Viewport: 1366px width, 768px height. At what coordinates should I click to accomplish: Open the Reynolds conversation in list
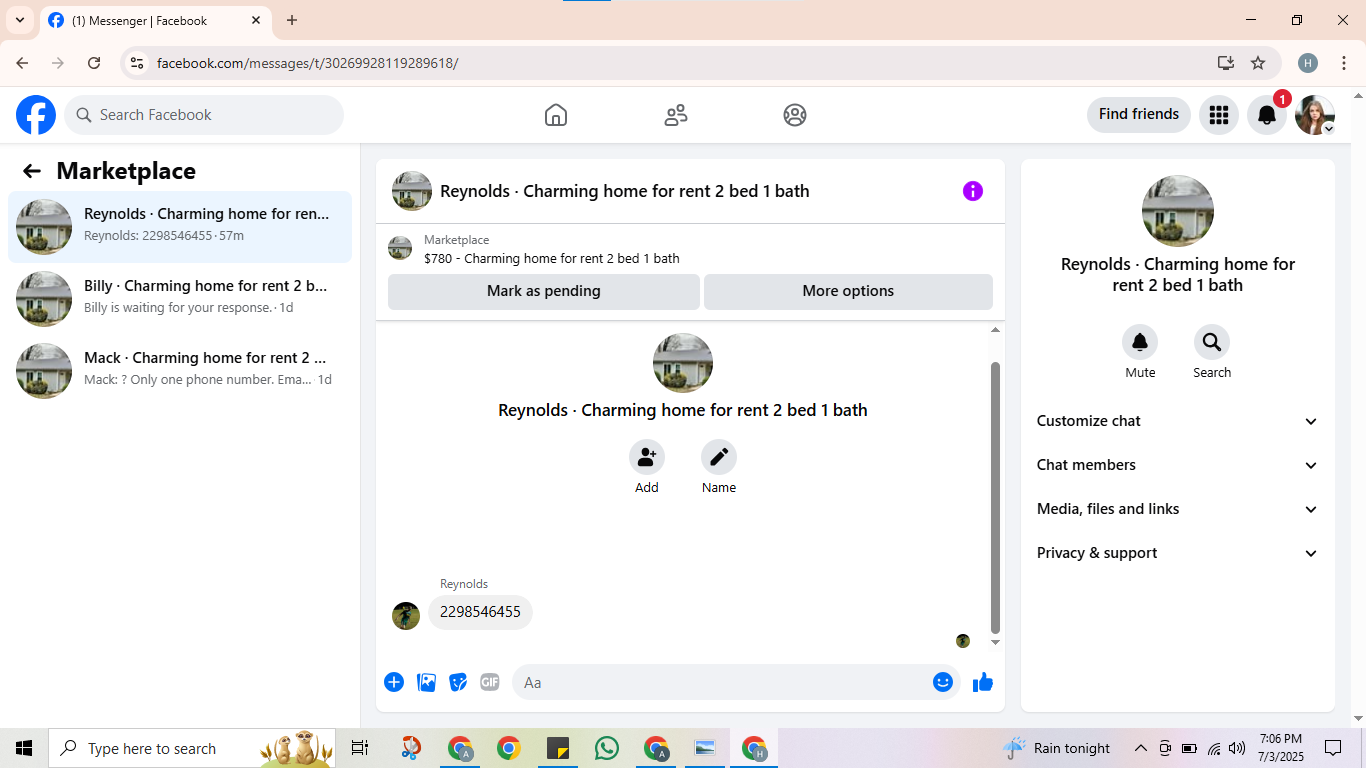pyautogui.click(x=180, y=227)
